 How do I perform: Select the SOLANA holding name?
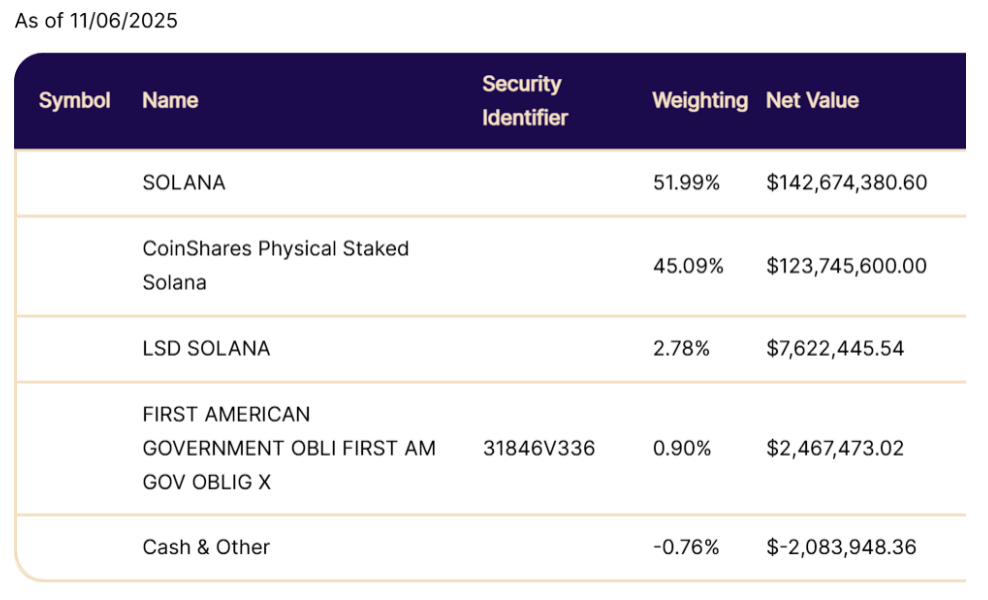tap(184, 182)
